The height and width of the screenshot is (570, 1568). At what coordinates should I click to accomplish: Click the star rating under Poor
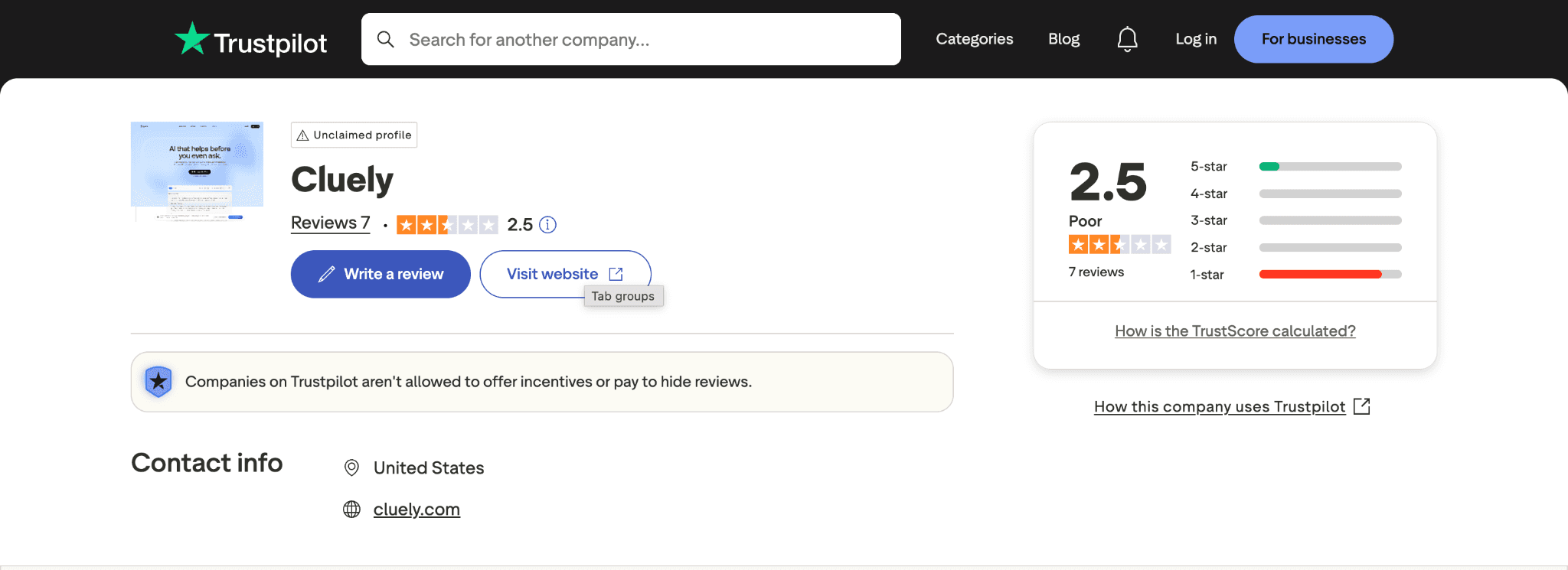[x=1119, y=245]
